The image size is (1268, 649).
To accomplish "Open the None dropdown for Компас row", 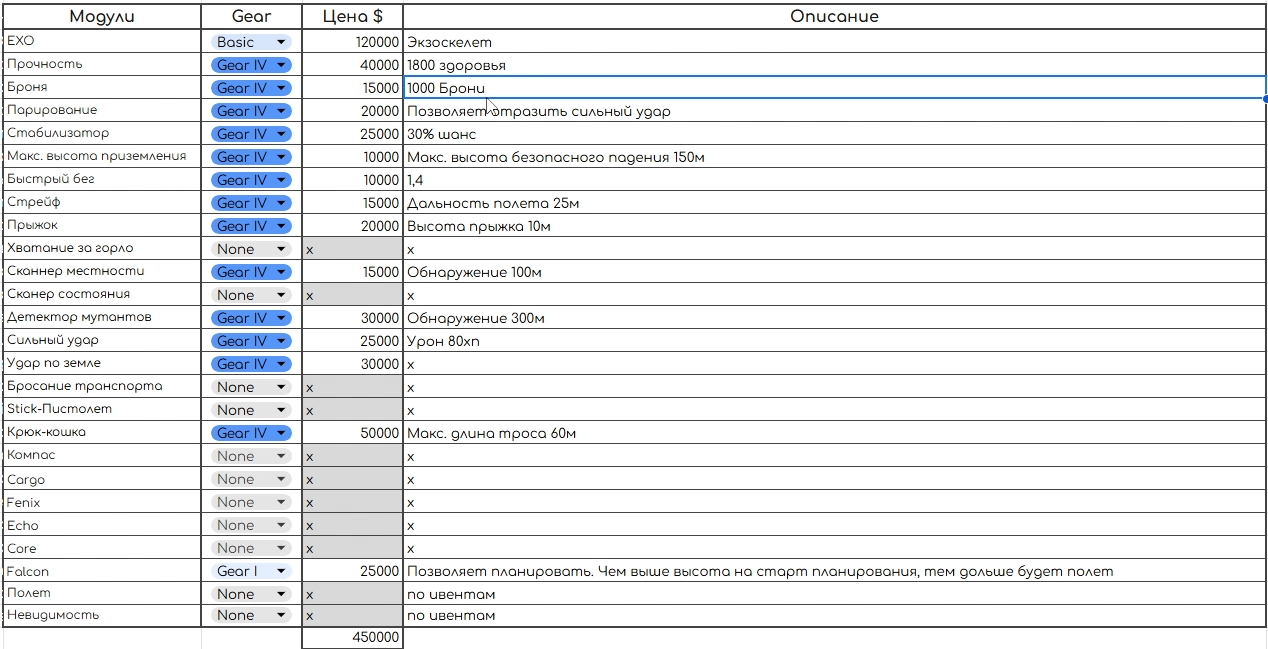I will (x=251, y=456).
